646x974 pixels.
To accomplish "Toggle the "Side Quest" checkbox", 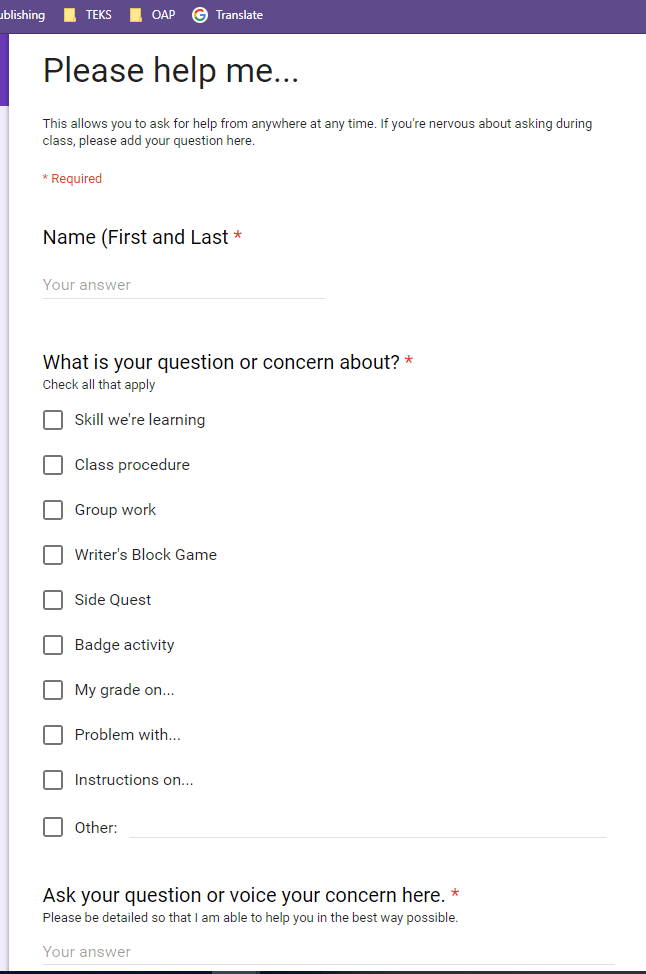I will 53,600.
